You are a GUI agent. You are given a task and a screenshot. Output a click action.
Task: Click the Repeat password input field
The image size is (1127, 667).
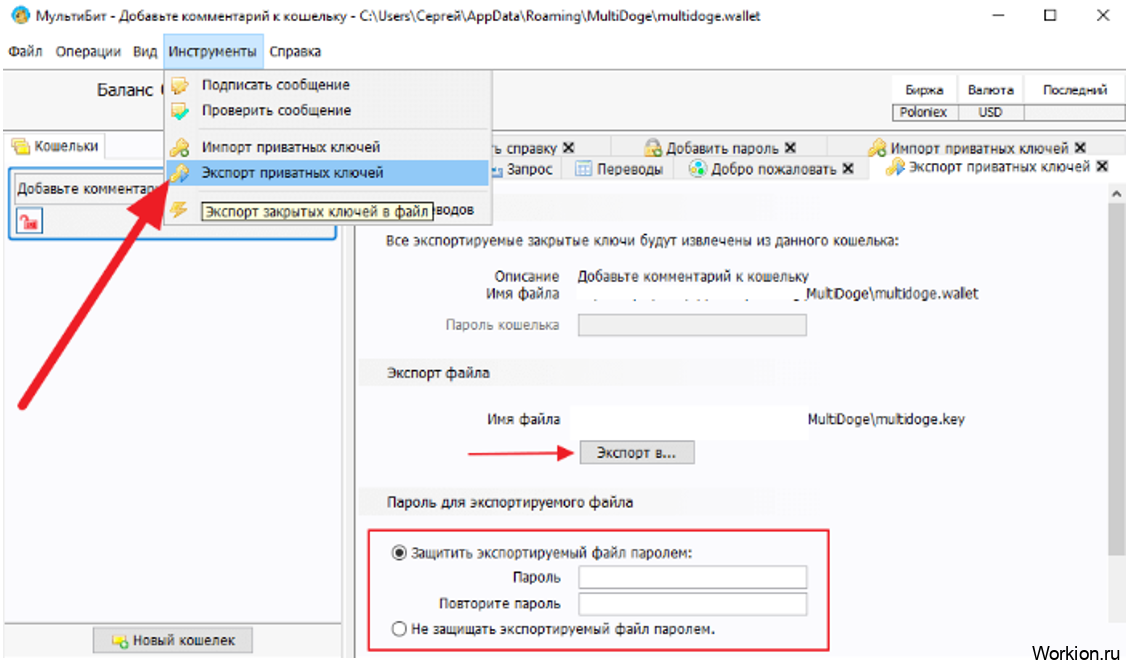pos(692,604)
